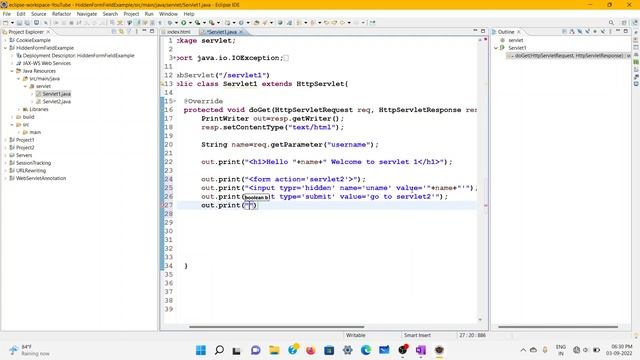Click the Link with Editor icon in Project Explorer
Screen dimensions: 640x360
[121, 31]
